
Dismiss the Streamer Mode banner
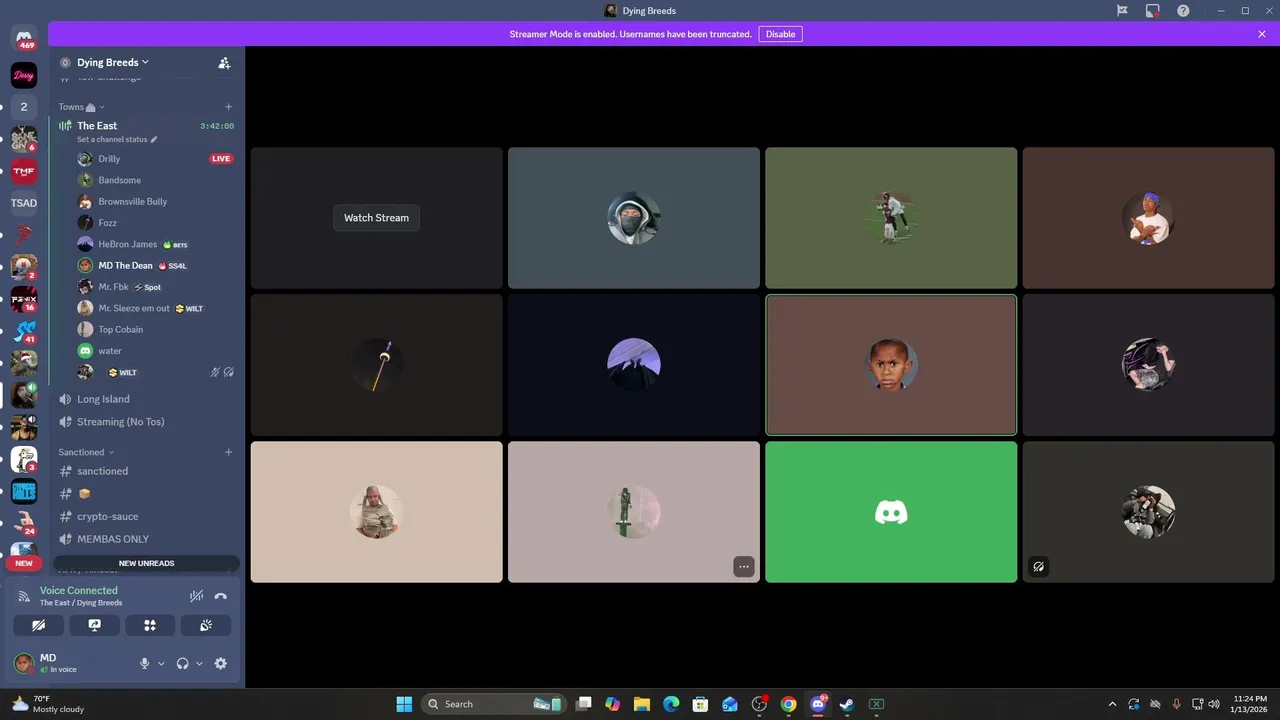tap(1262, 34)
